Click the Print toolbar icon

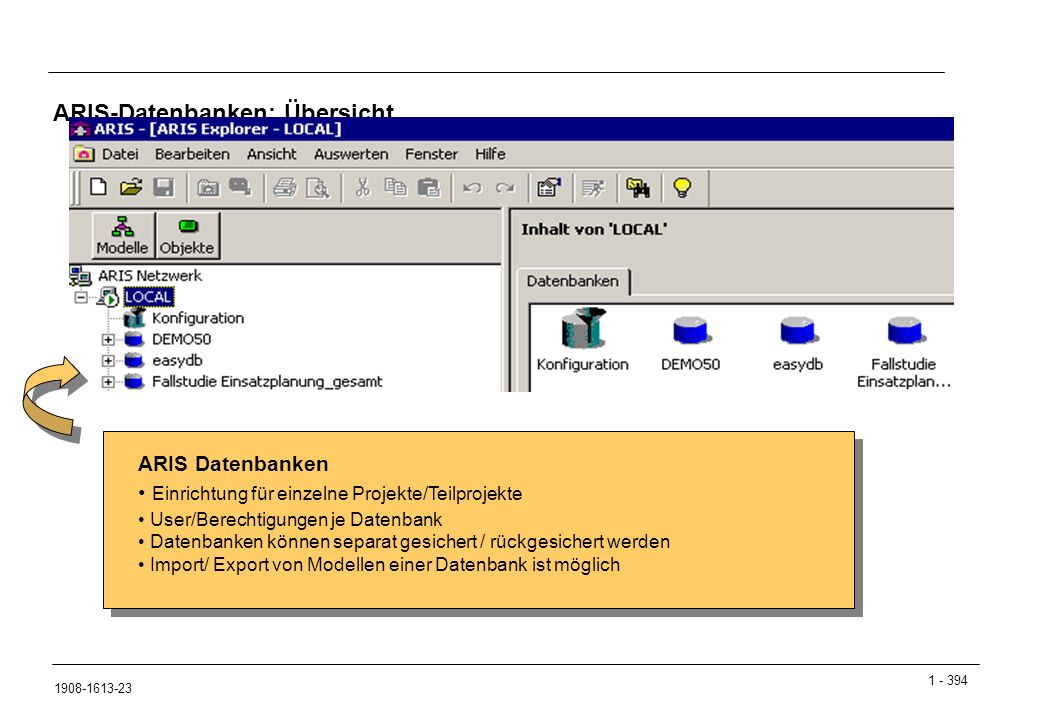point(285,188)
